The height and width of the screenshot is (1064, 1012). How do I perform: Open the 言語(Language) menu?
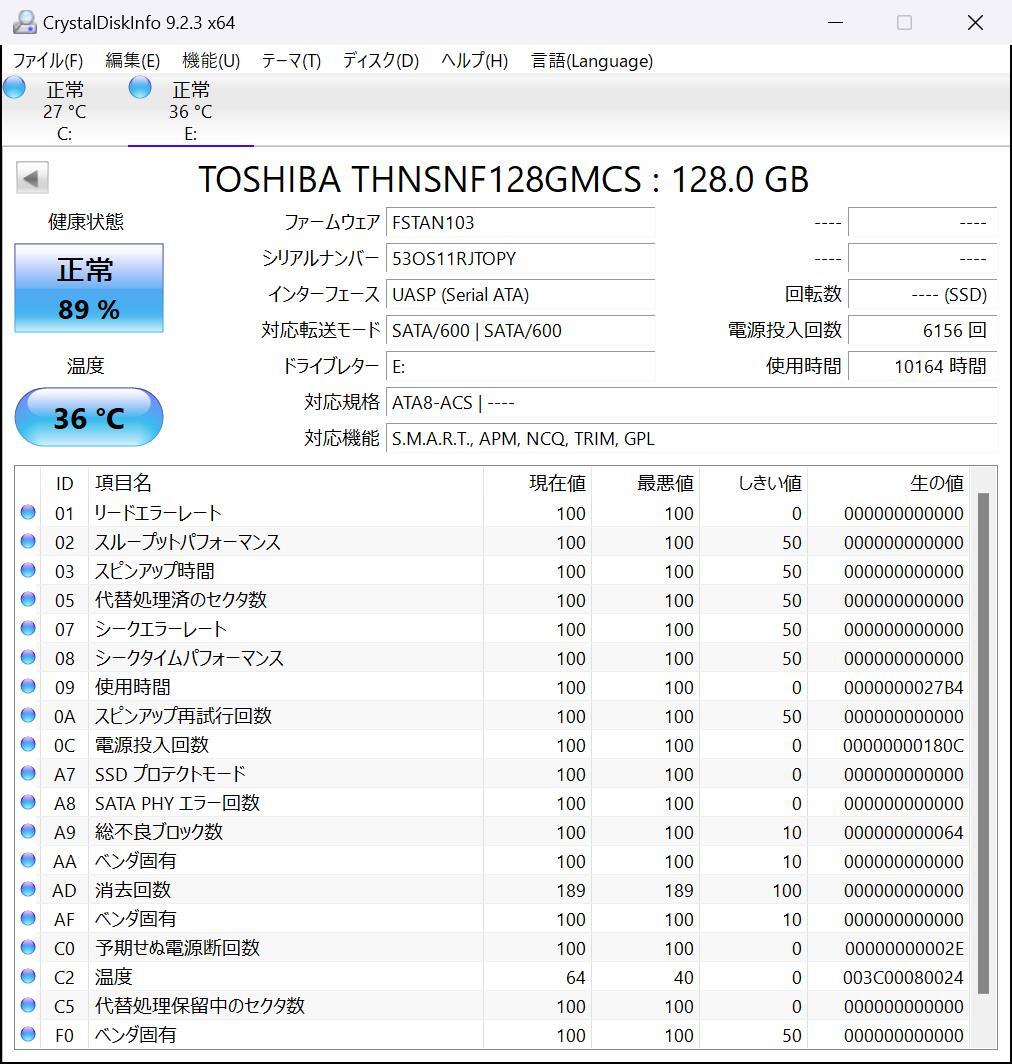(592, 61)
